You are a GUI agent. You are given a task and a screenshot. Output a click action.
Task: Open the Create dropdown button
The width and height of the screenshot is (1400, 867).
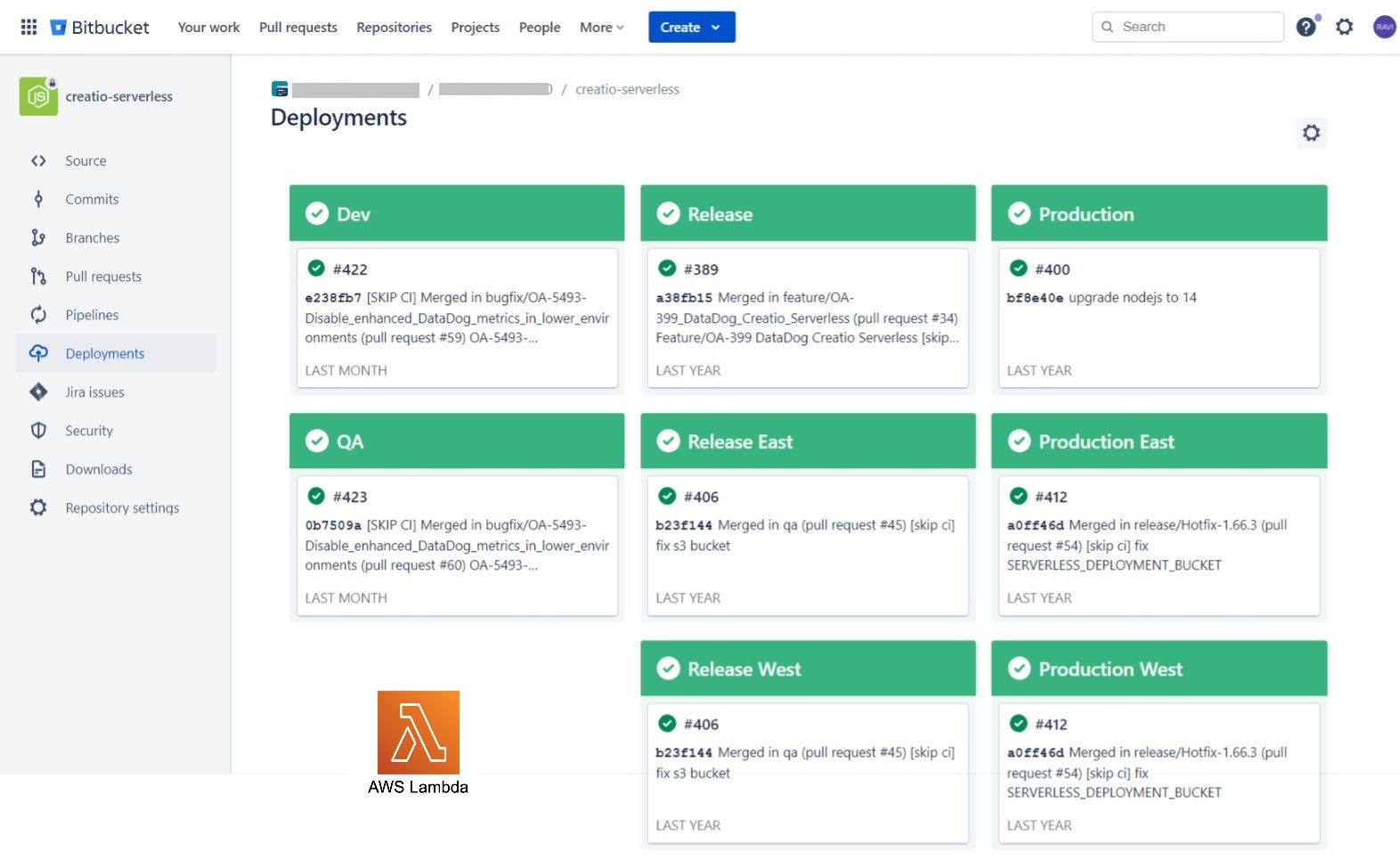coord(691,28)
